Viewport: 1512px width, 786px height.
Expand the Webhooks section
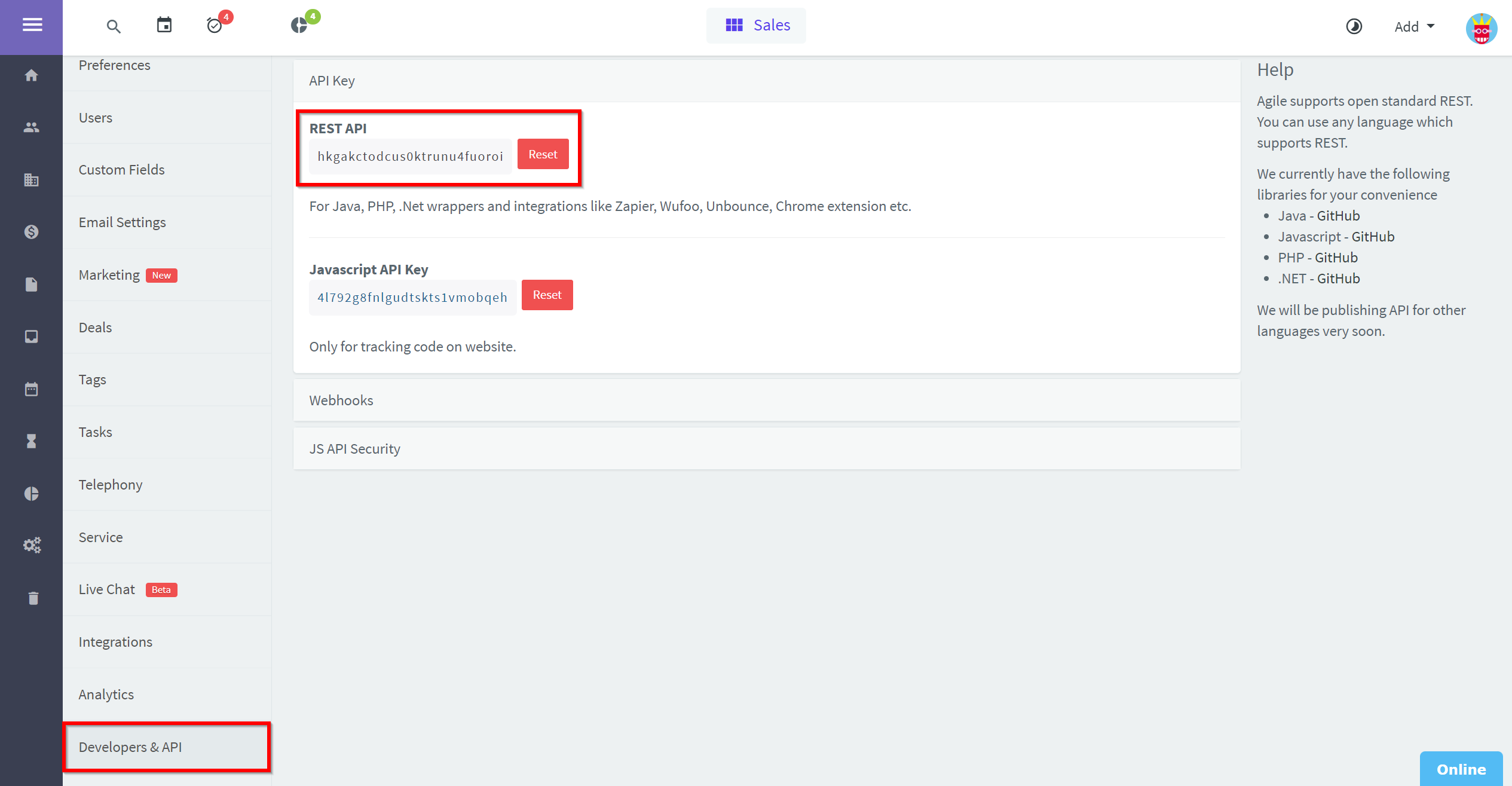tap(767, 400)
